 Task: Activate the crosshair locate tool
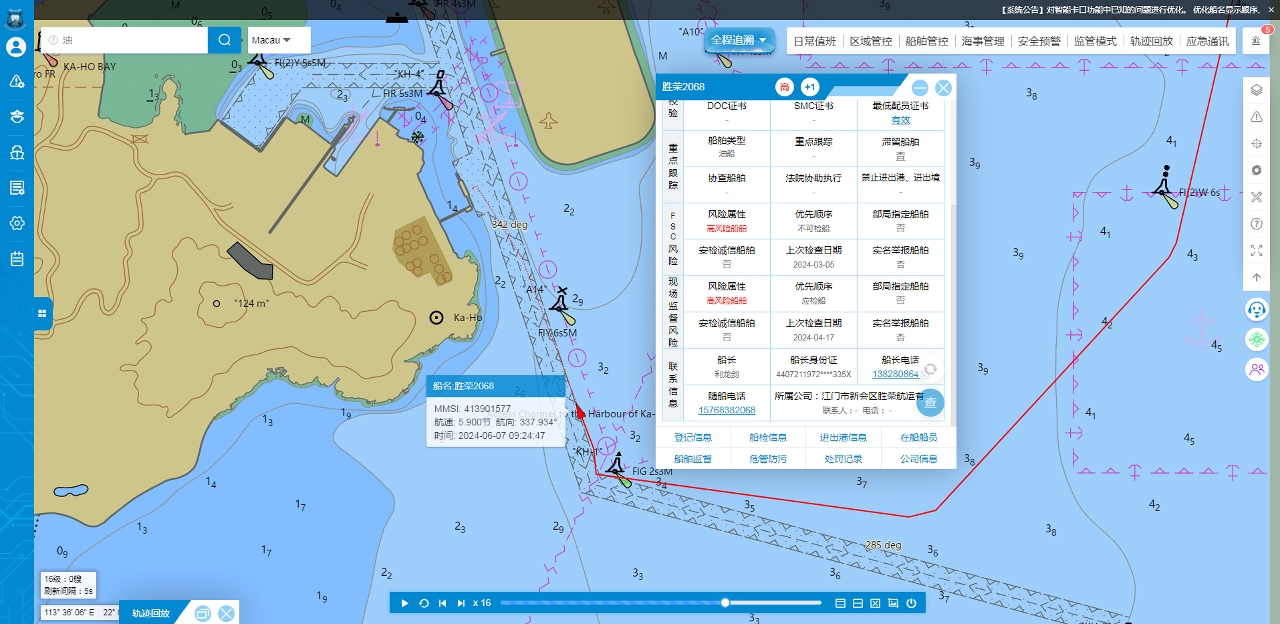point(1257,144)
